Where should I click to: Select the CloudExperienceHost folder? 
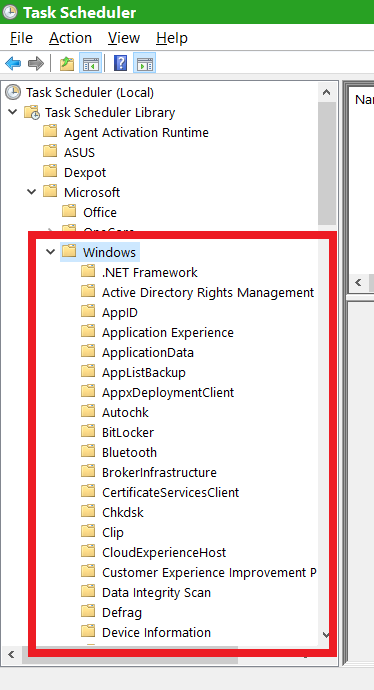click(x=164, y=552)
